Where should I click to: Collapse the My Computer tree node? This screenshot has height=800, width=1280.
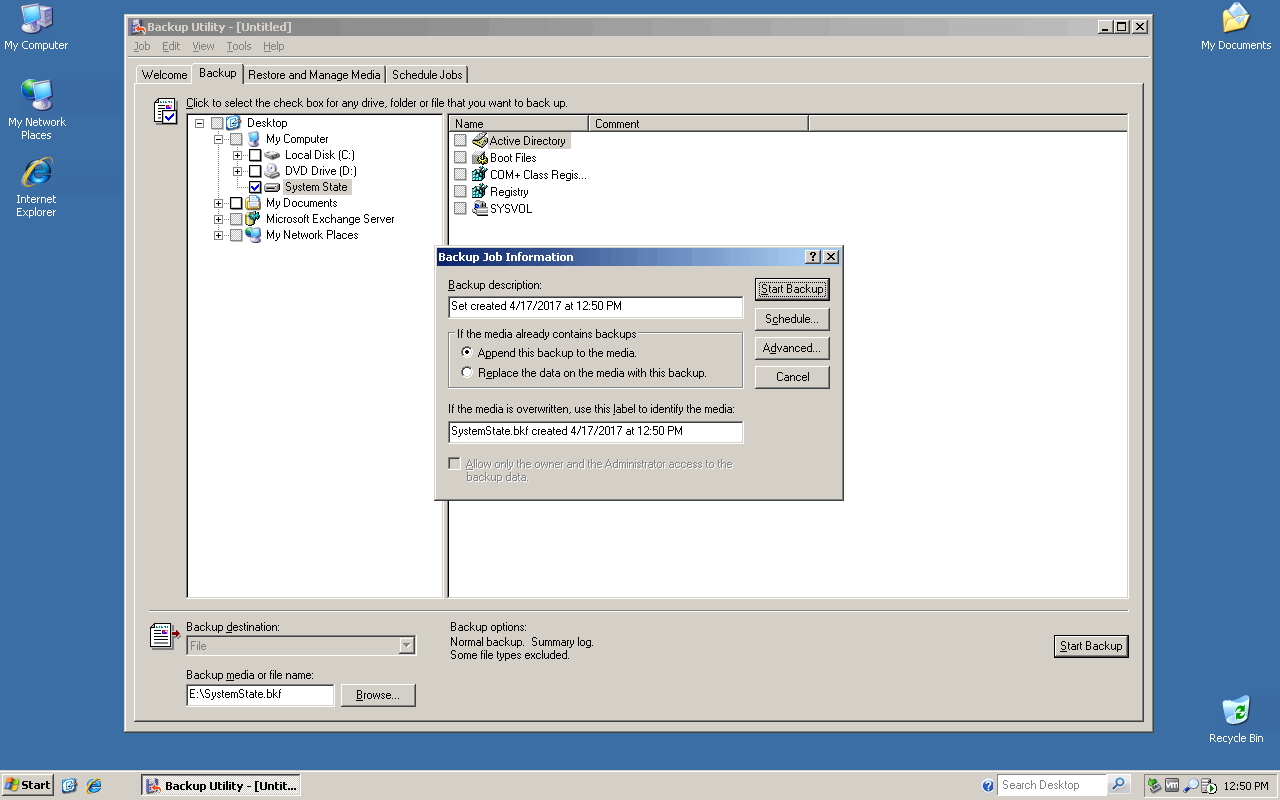tap(219, 139)
